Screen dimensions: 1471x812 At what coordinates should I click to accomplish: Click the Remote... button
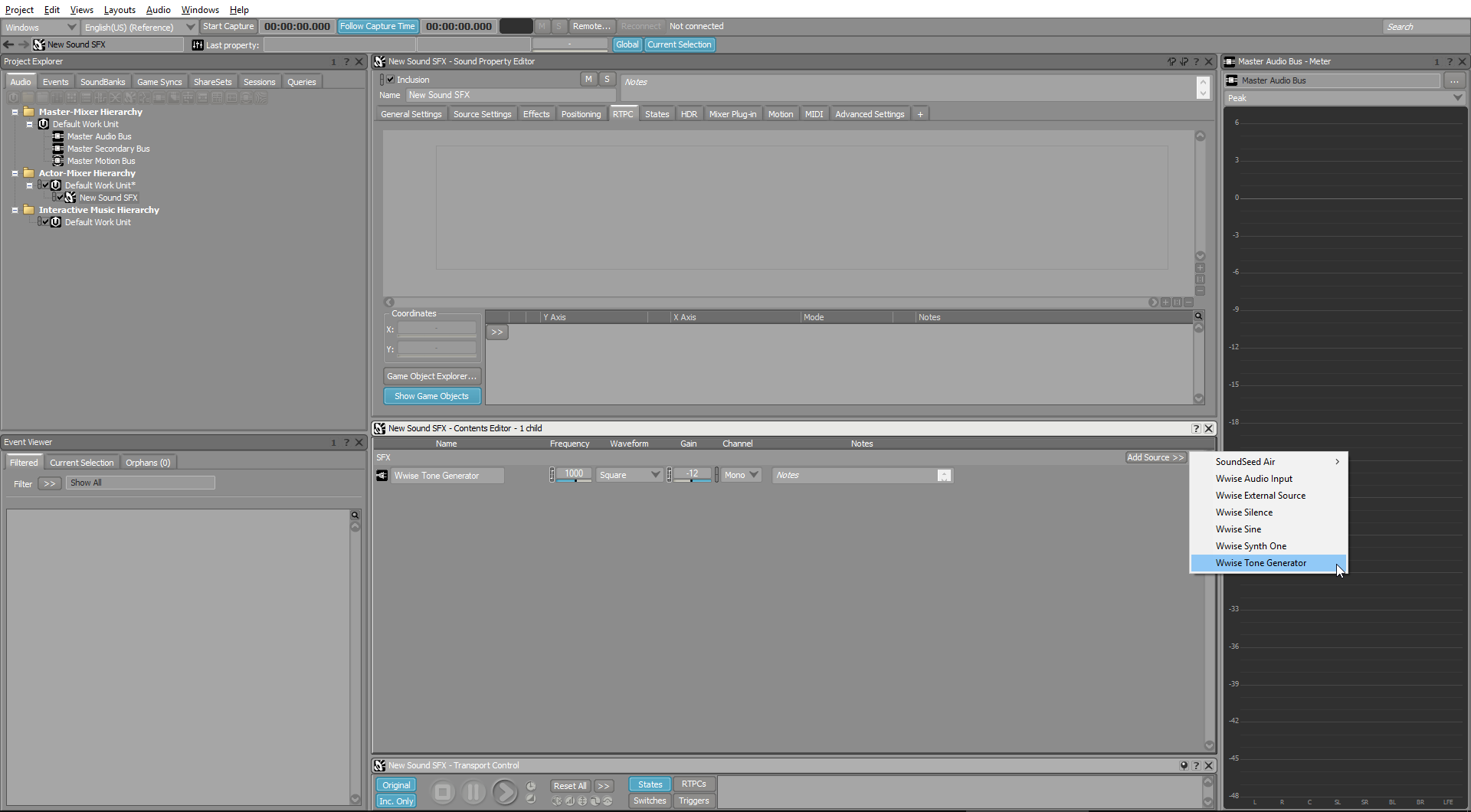point(591,26)
